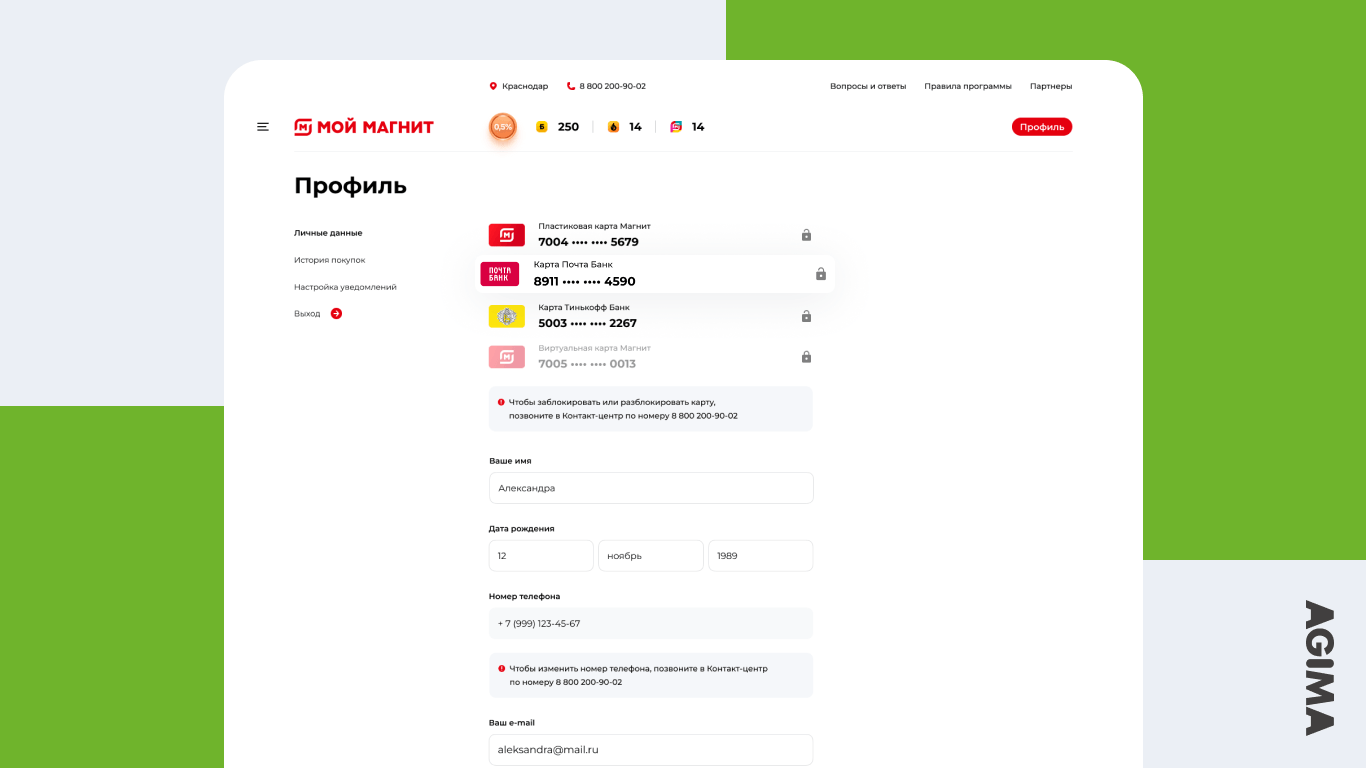The height and width of the screenshot is (768, 1366).
Task: Click the Номер телефона label
Action: 525,596
